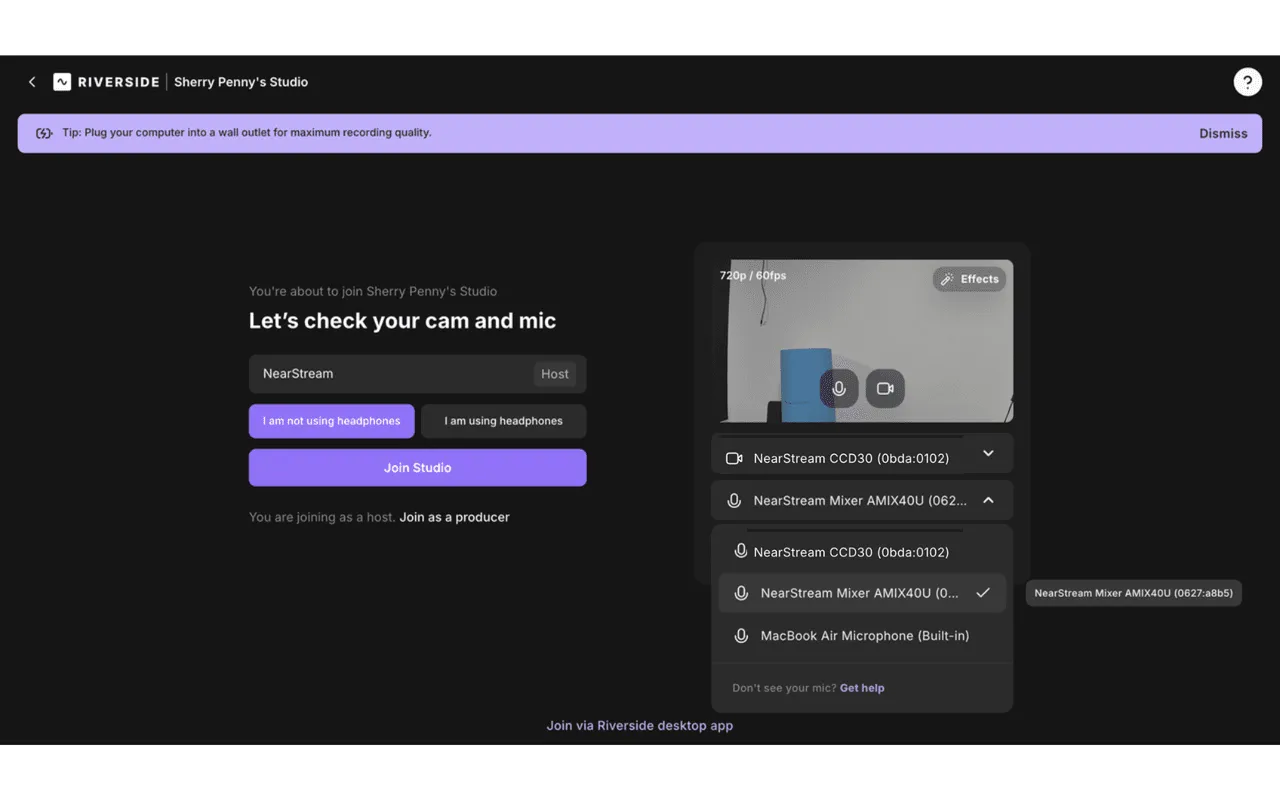Collapse the NearStream Mixer microphone dropdown
This screenshot has width=1280, height=800.
[x=862, y=500]
